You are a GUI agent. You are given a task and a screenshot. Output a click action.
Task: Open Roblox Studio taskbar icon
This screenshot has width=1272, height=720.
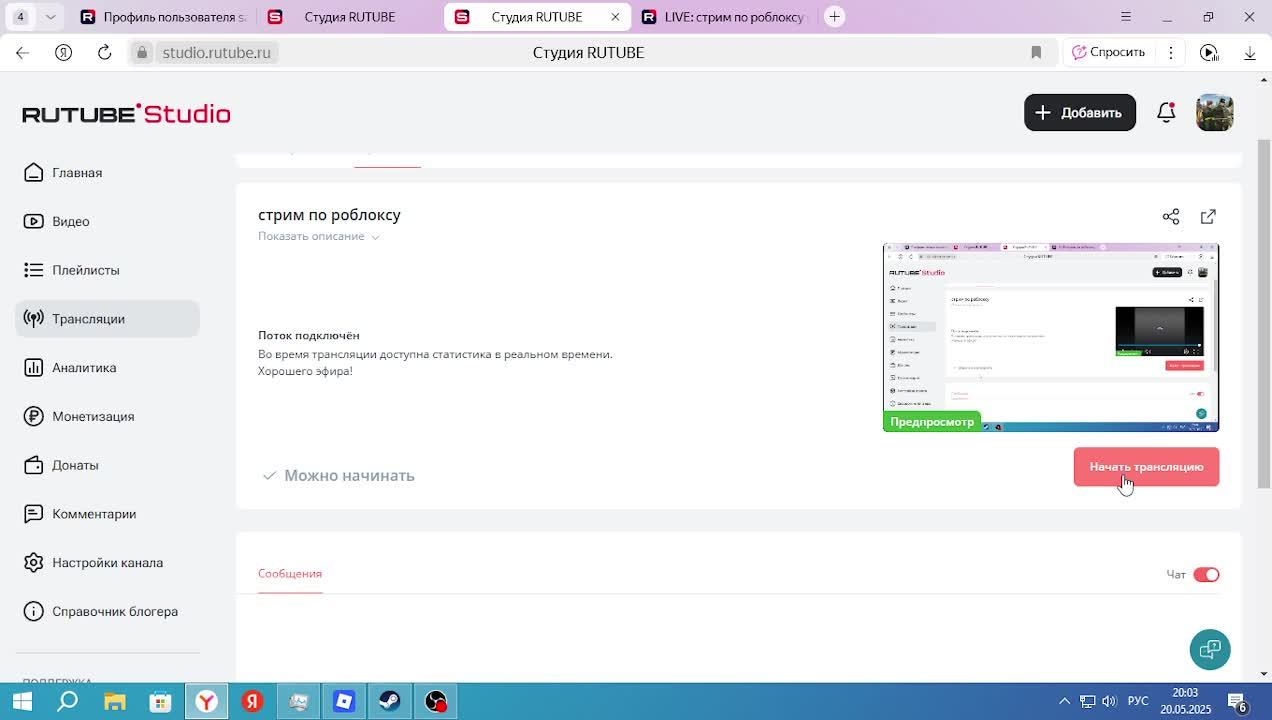pyautogui.click(x=344, y=702)
